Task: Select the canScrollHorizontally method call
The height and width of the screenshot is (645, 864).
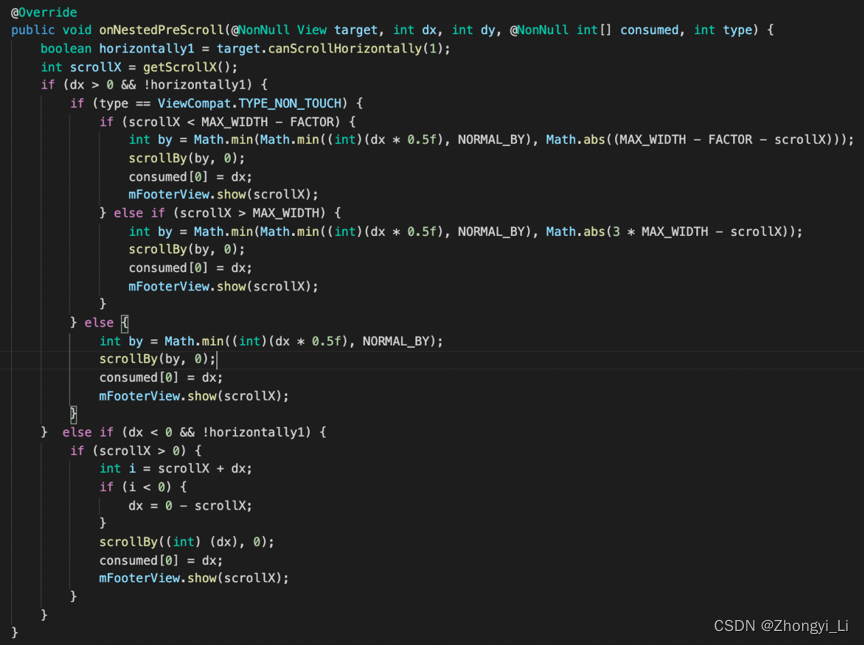Action: (x=345, y=48)
